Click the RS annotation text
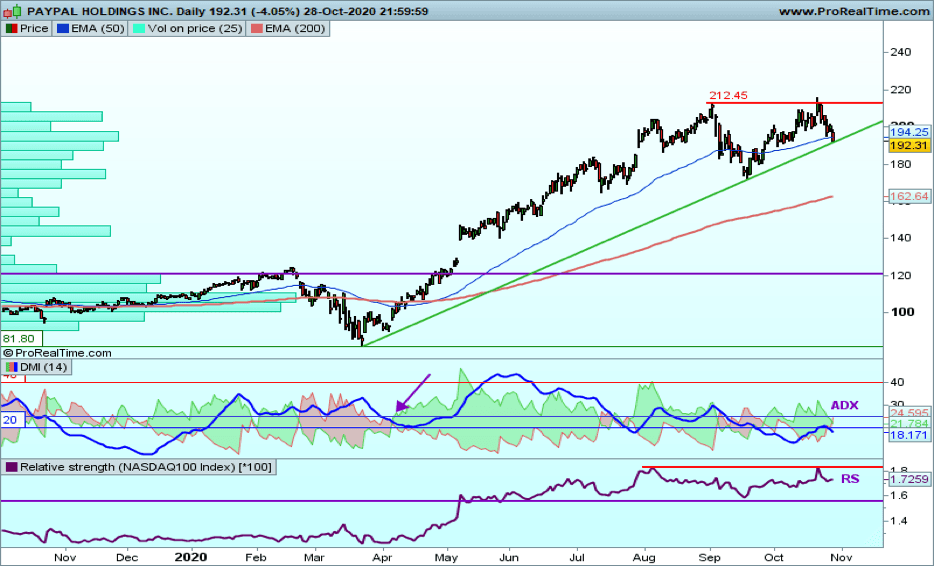934x566 pixels. [x=850, y=478]
